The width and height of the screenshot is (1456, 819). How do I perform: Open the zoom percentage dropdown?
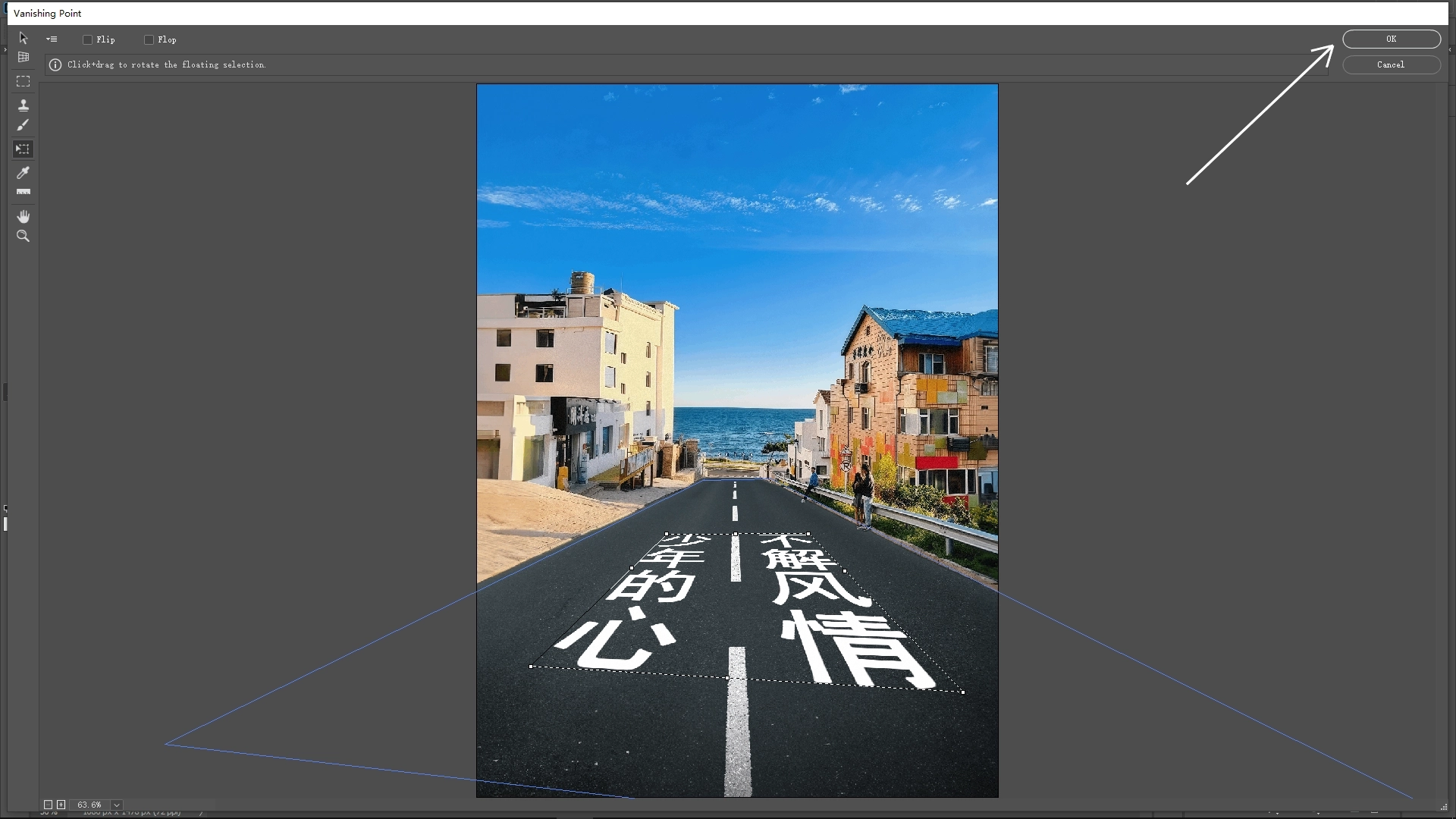pyautogui.click(x=115, y=805)
